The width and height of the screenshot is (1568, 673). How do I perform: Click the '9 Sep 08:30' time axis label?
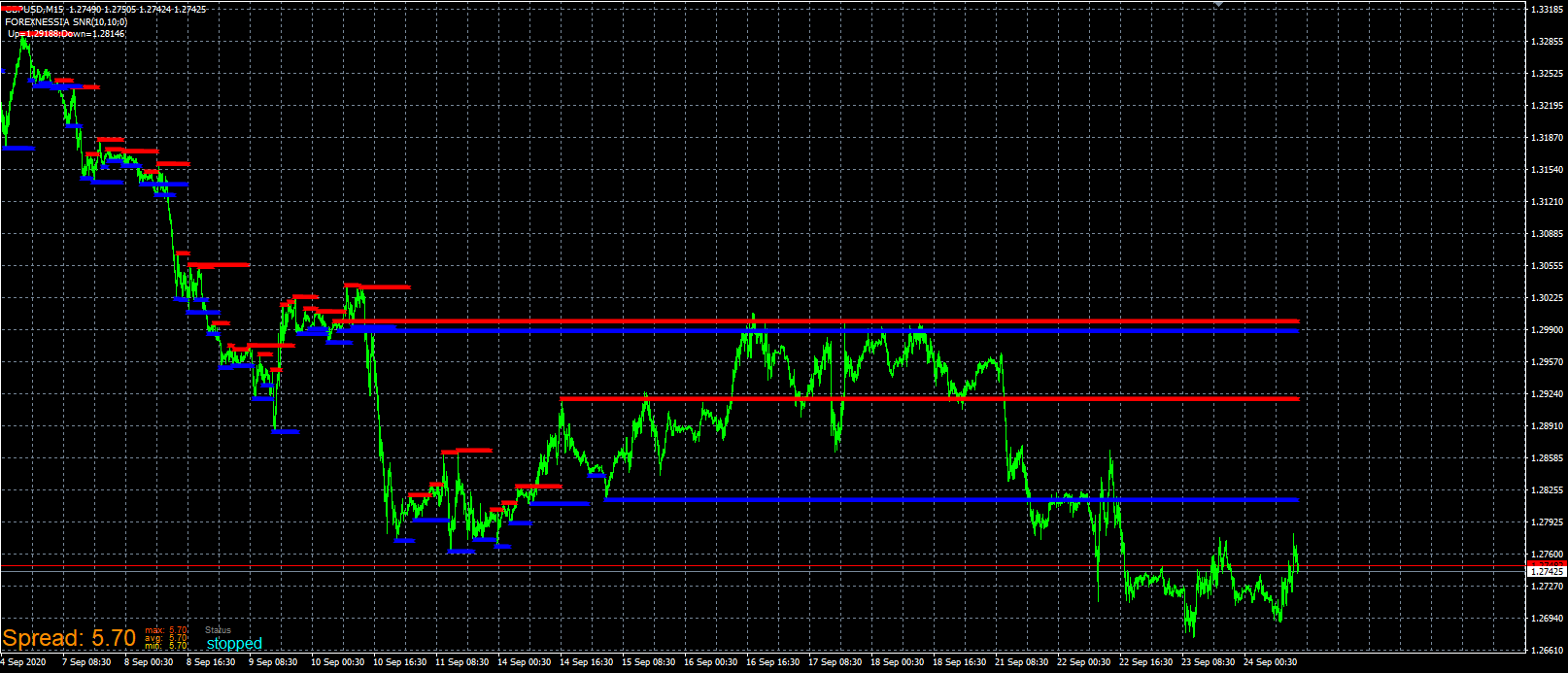[x=273, y=662]
